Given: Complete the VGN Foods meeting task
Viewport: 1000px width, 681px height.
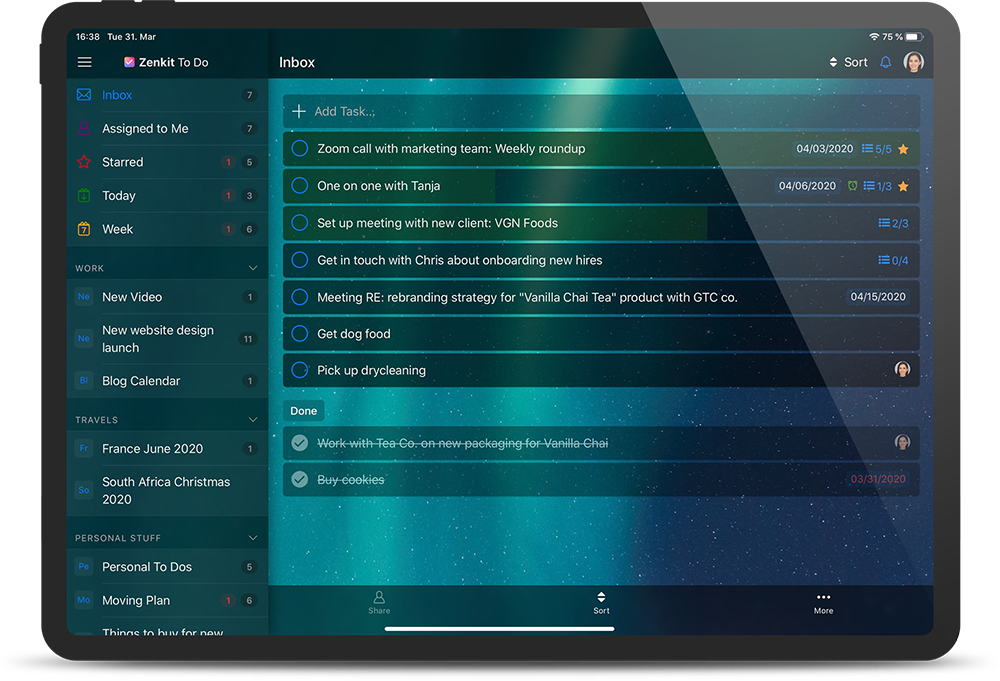Looking at the screenshot, I should tap(300, 223).
